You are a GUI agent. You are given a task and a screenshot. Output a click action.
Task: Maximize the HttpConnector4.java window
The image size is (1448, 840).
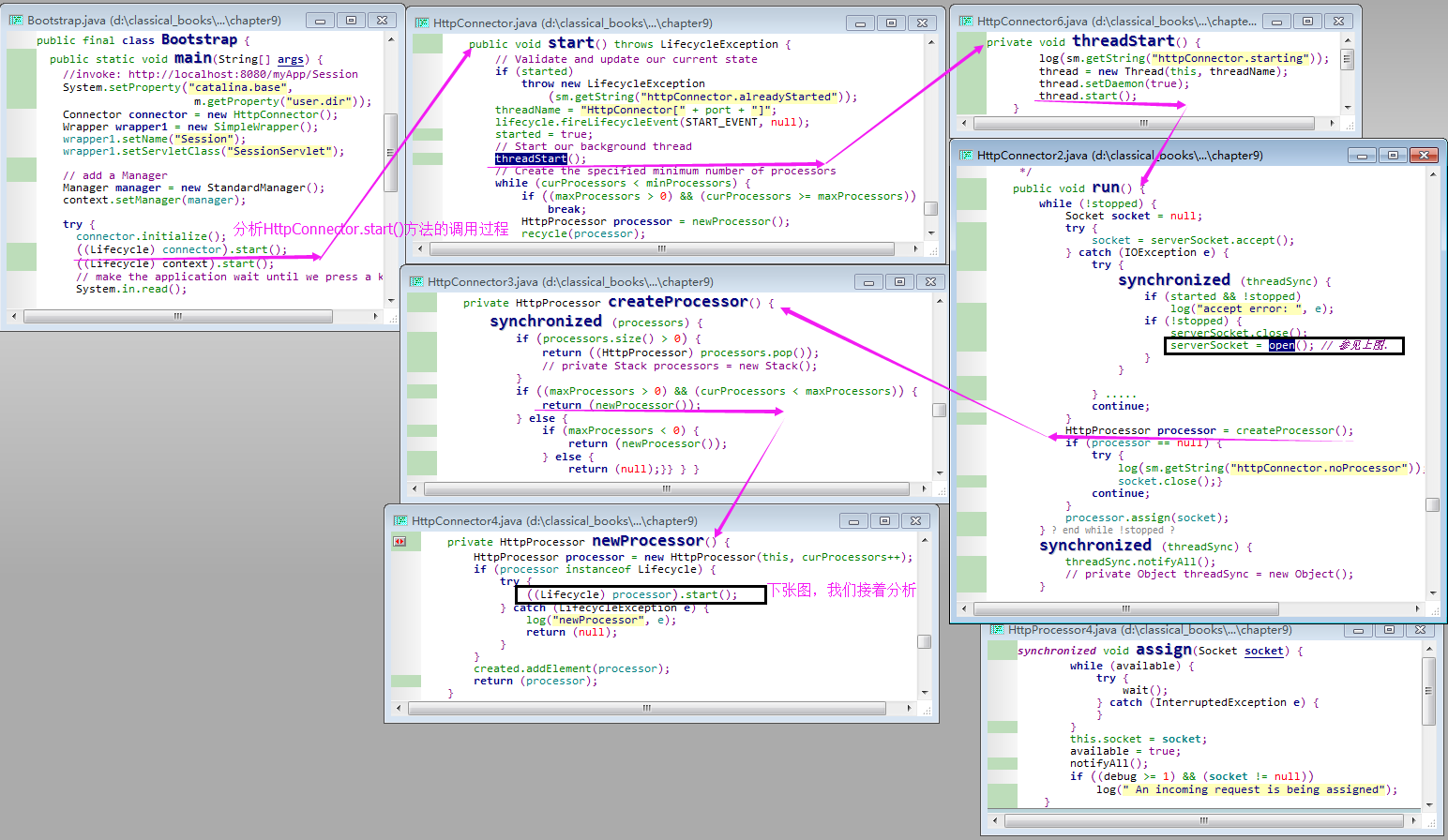click(x=884, y=520)
